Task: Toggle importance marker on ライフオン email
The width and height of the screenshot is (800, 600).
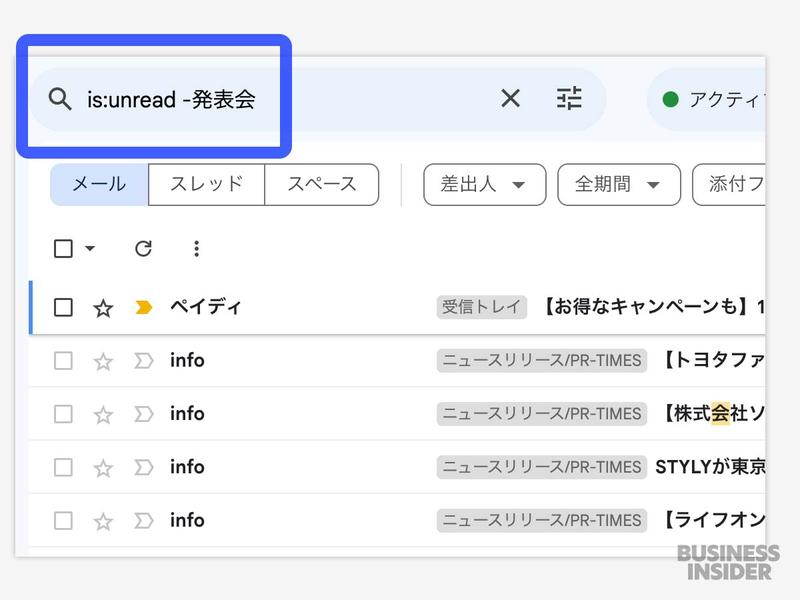Action: point(143,520)
